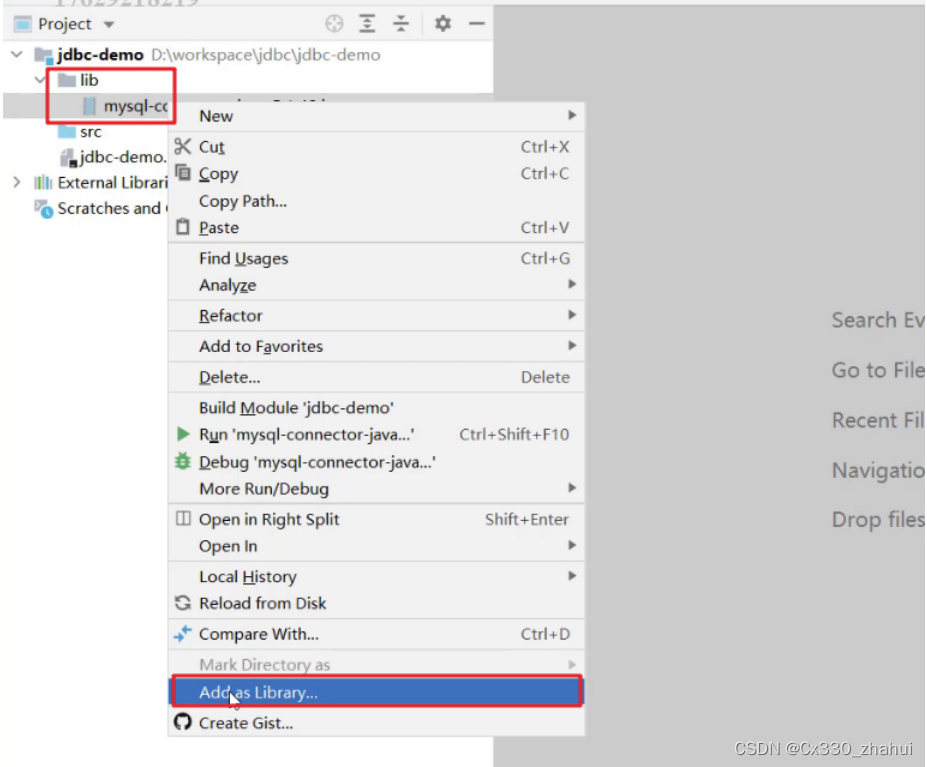
Task: Expand submenu arrow next to New
Action: point(572,115)
